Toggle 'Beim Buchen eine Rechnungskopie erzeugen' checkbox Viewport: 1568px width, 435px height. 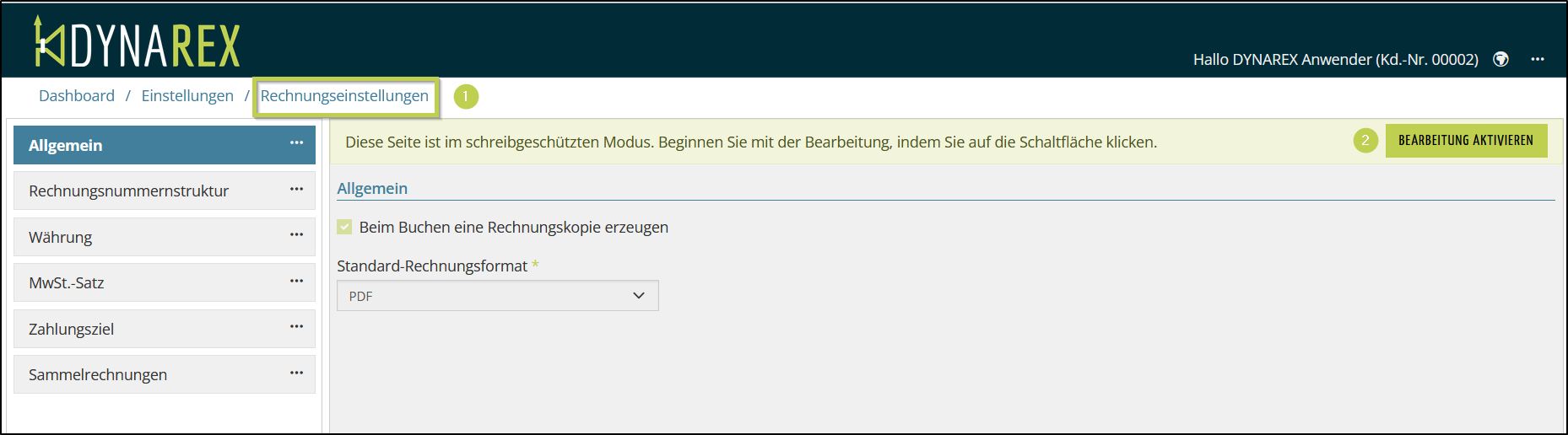(344, 227)
